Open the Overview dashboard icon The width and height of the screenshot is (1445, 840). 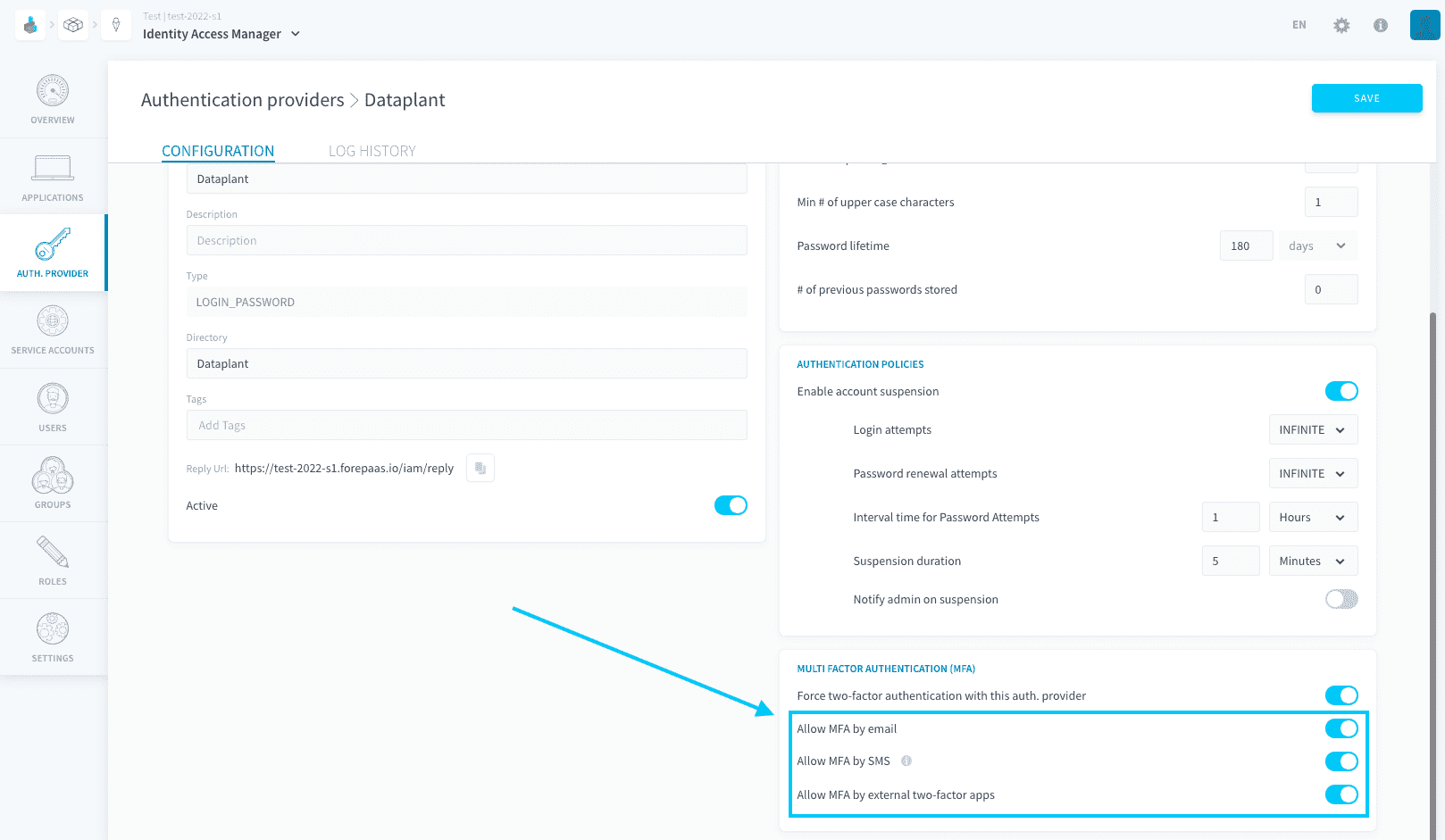click(53, 91)
